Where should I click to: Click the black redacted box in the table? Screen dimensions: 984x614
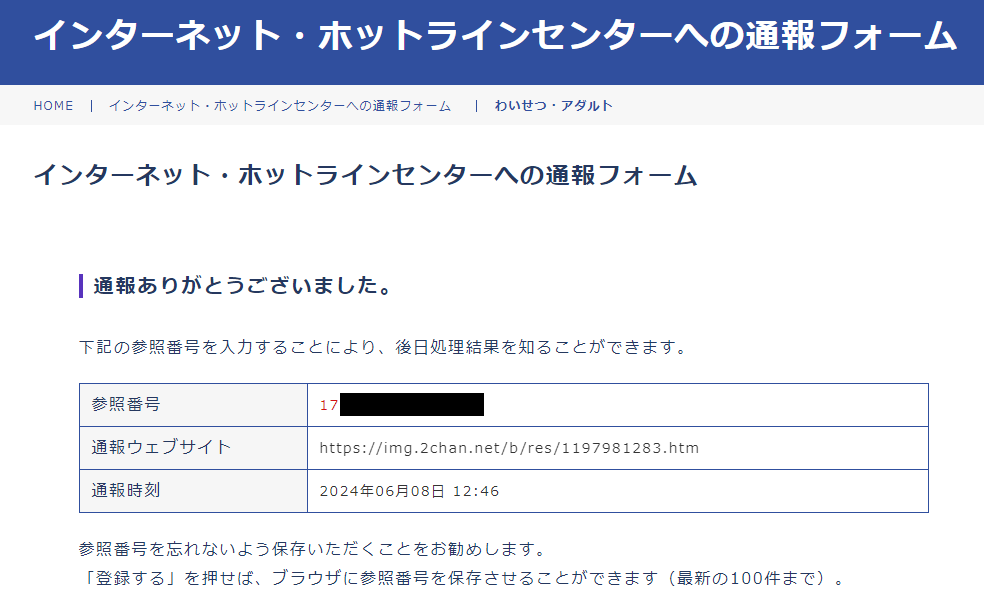(412, 405)
